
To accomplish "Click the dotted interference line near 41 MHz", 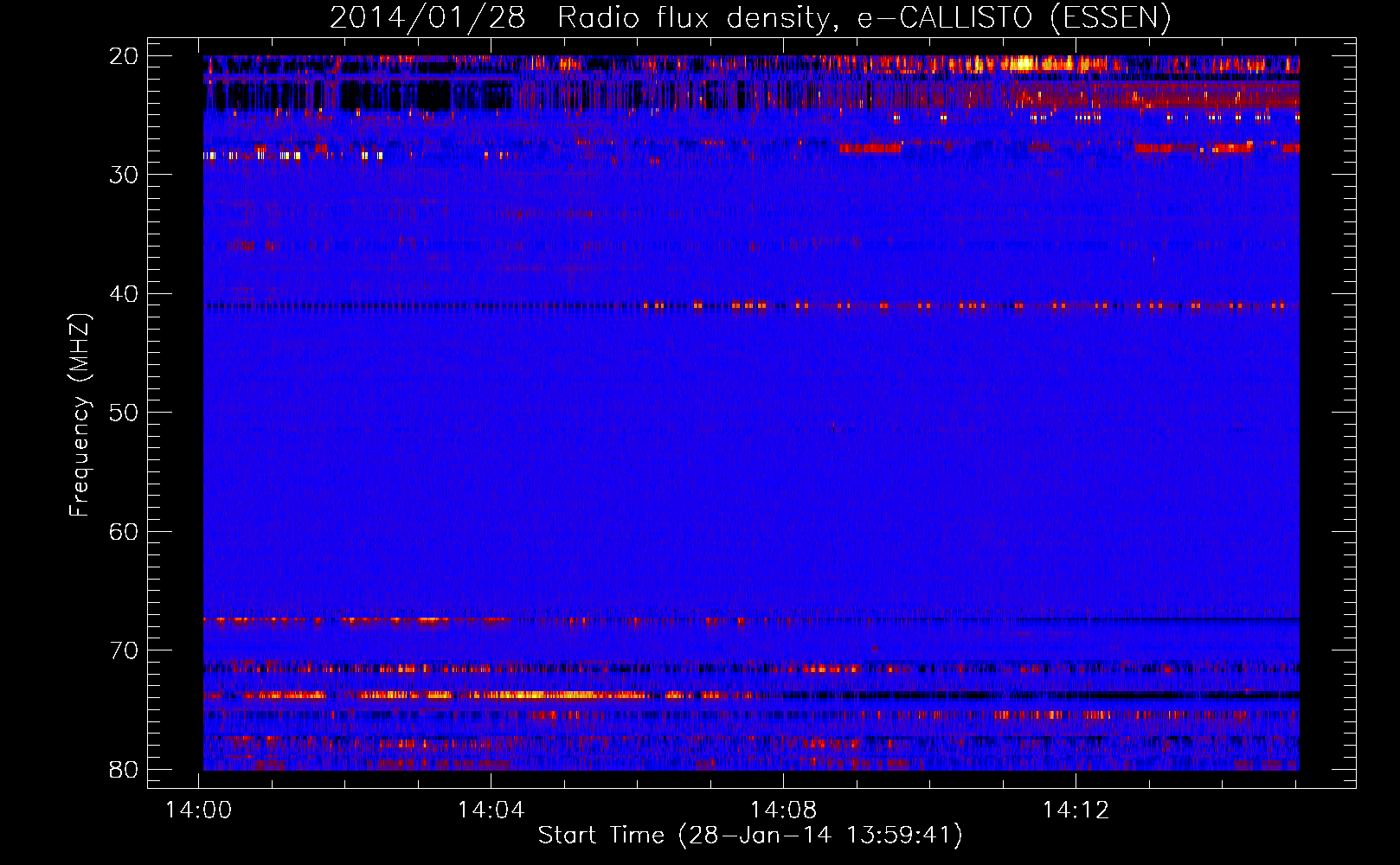I will click(750, 305).
